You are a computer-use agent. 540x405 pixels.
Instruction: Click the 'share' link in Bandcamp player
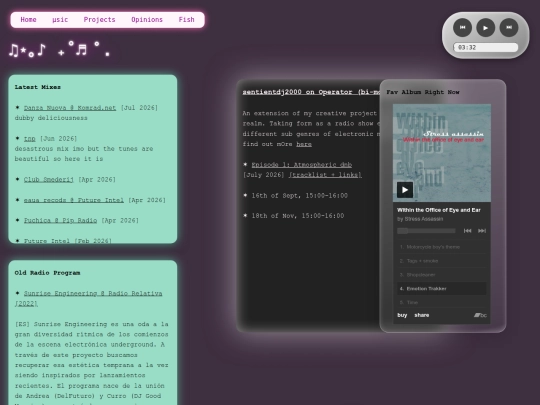coord(422,315)
